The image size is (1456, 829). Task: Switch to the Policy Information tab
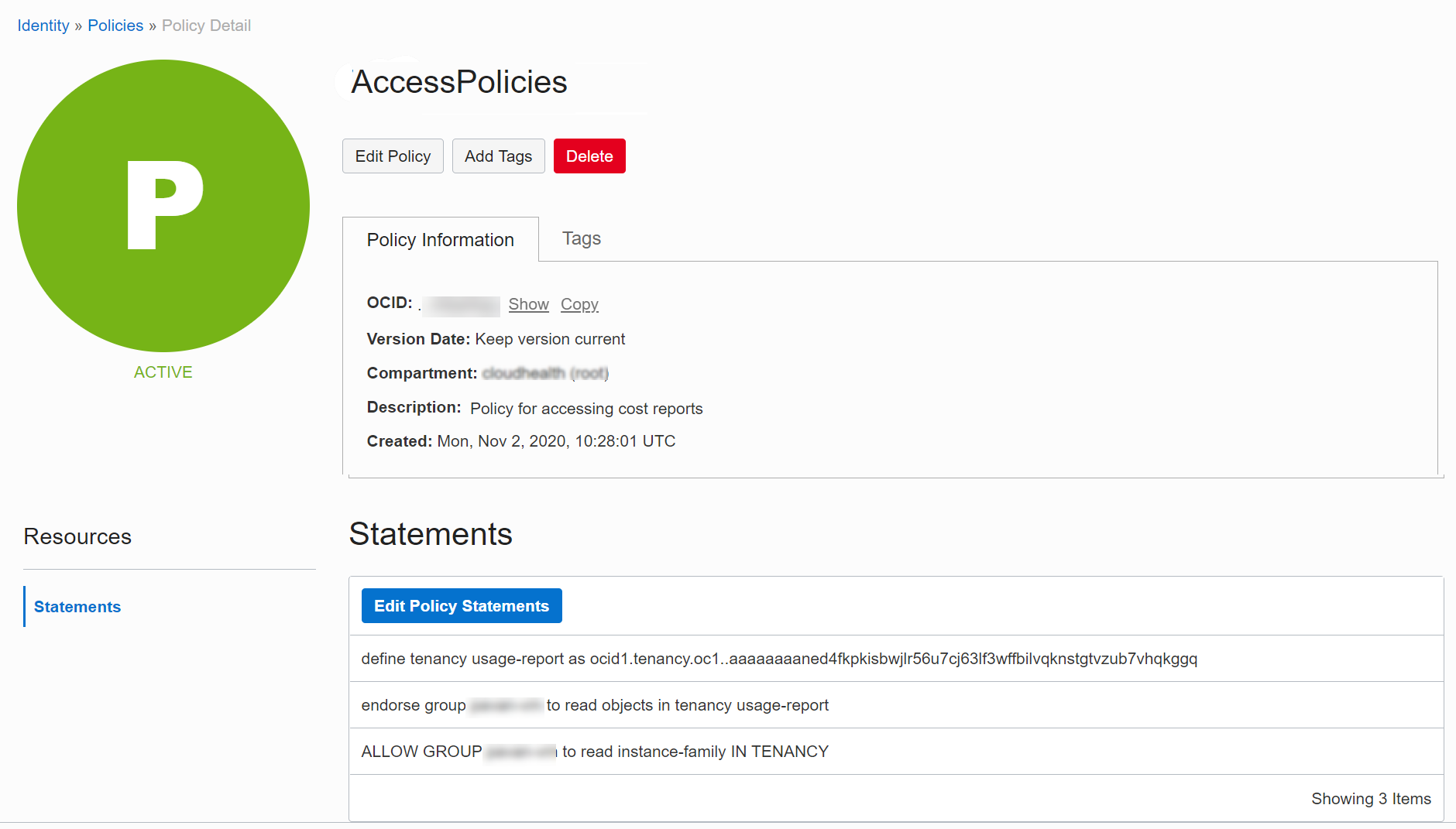coord(440,239)
